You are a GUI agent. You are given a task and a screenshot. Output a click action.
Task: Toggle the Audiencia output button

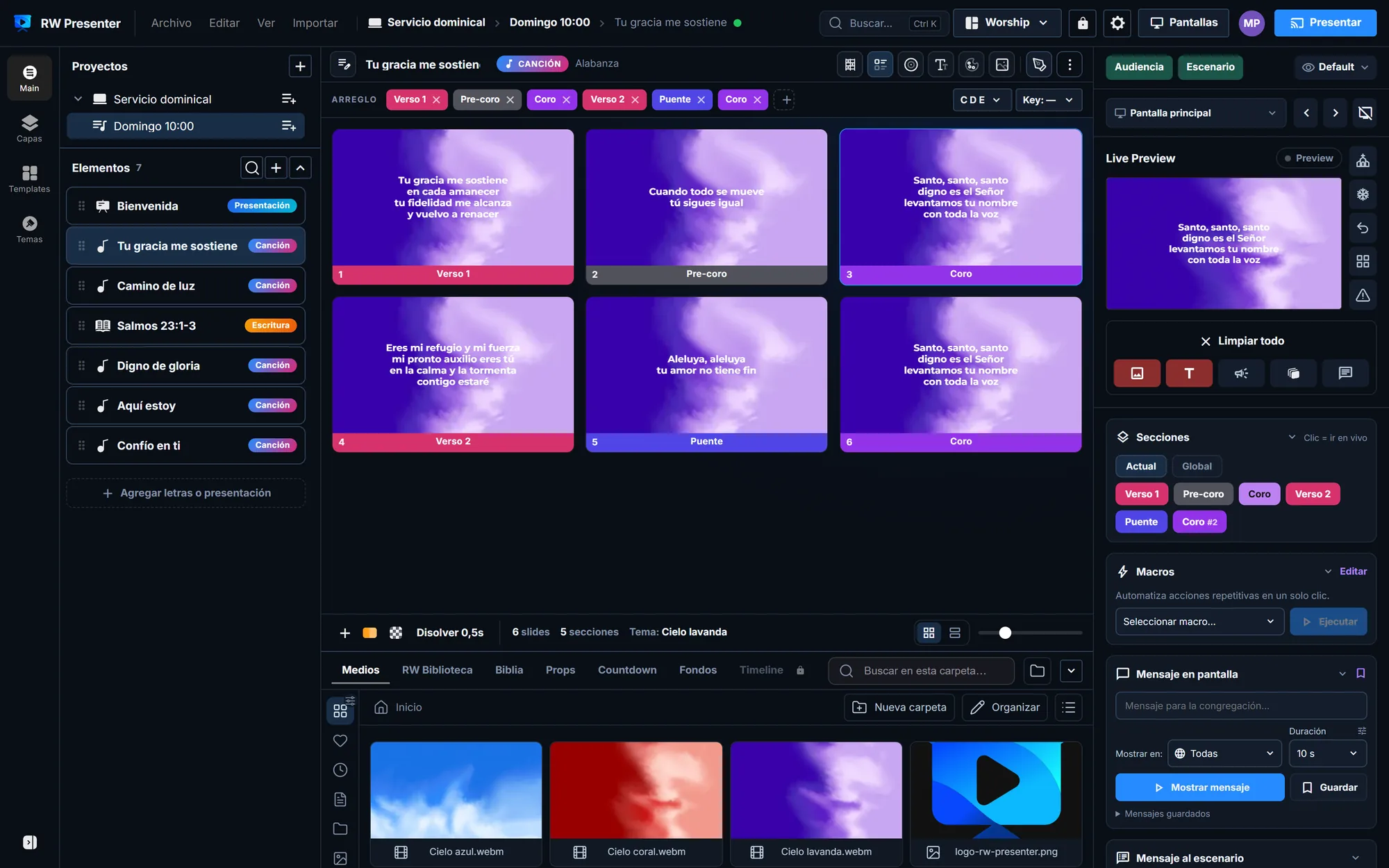(x=1139, y=67)
